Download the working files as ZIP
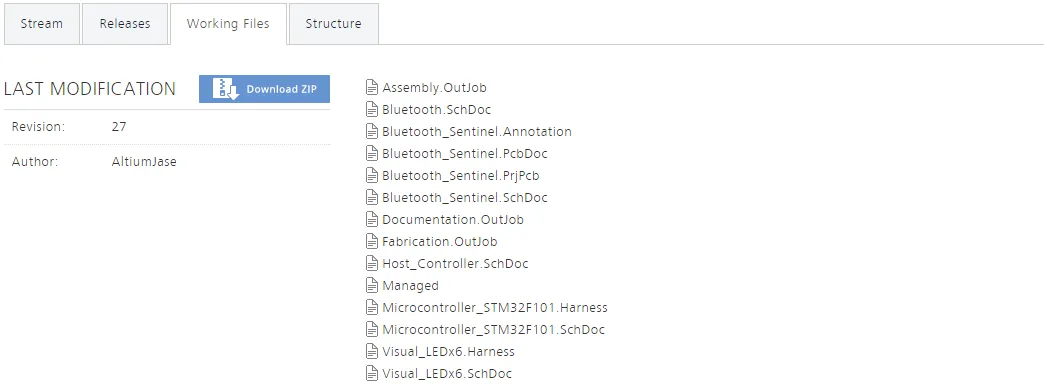1047x384 pixels. tap(264, 89)
